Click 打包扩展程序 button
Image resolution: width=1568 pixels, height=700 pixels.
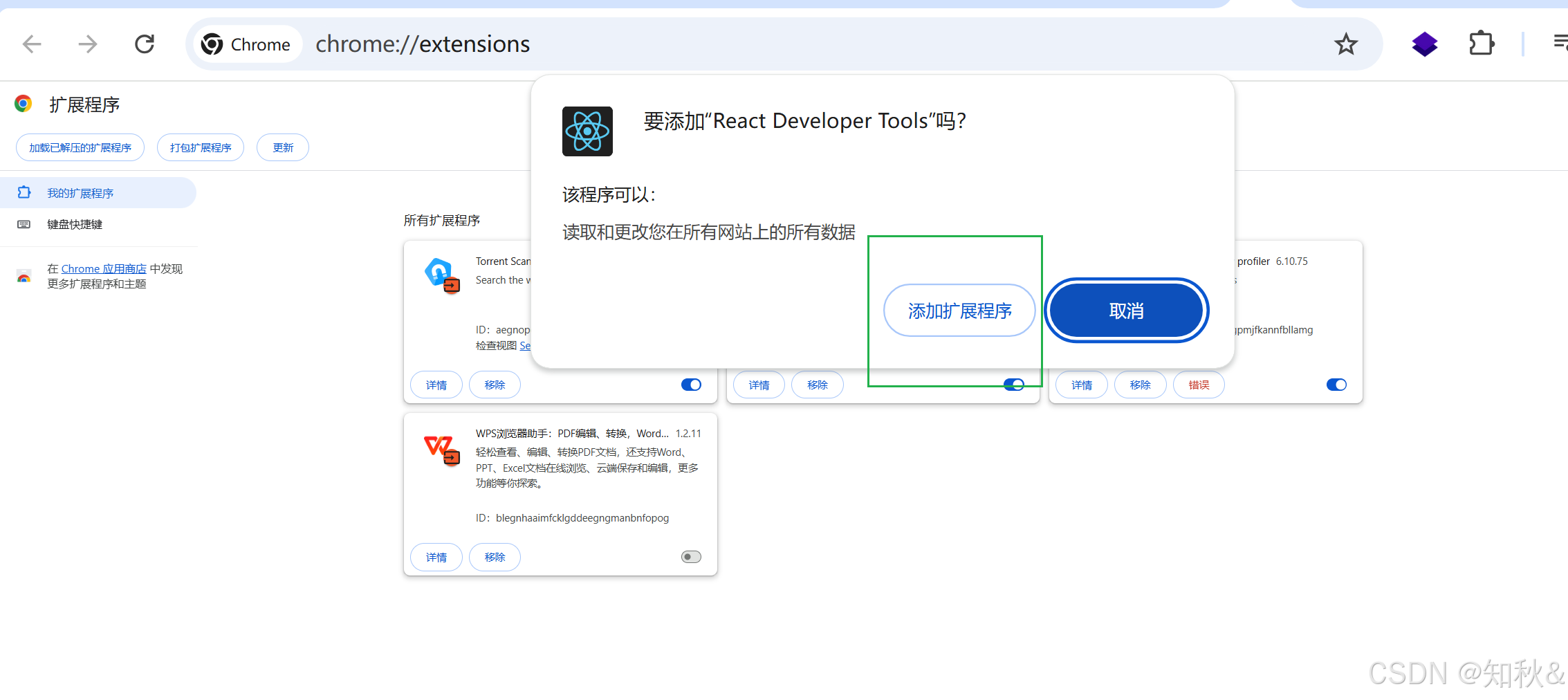pos(201,147)
